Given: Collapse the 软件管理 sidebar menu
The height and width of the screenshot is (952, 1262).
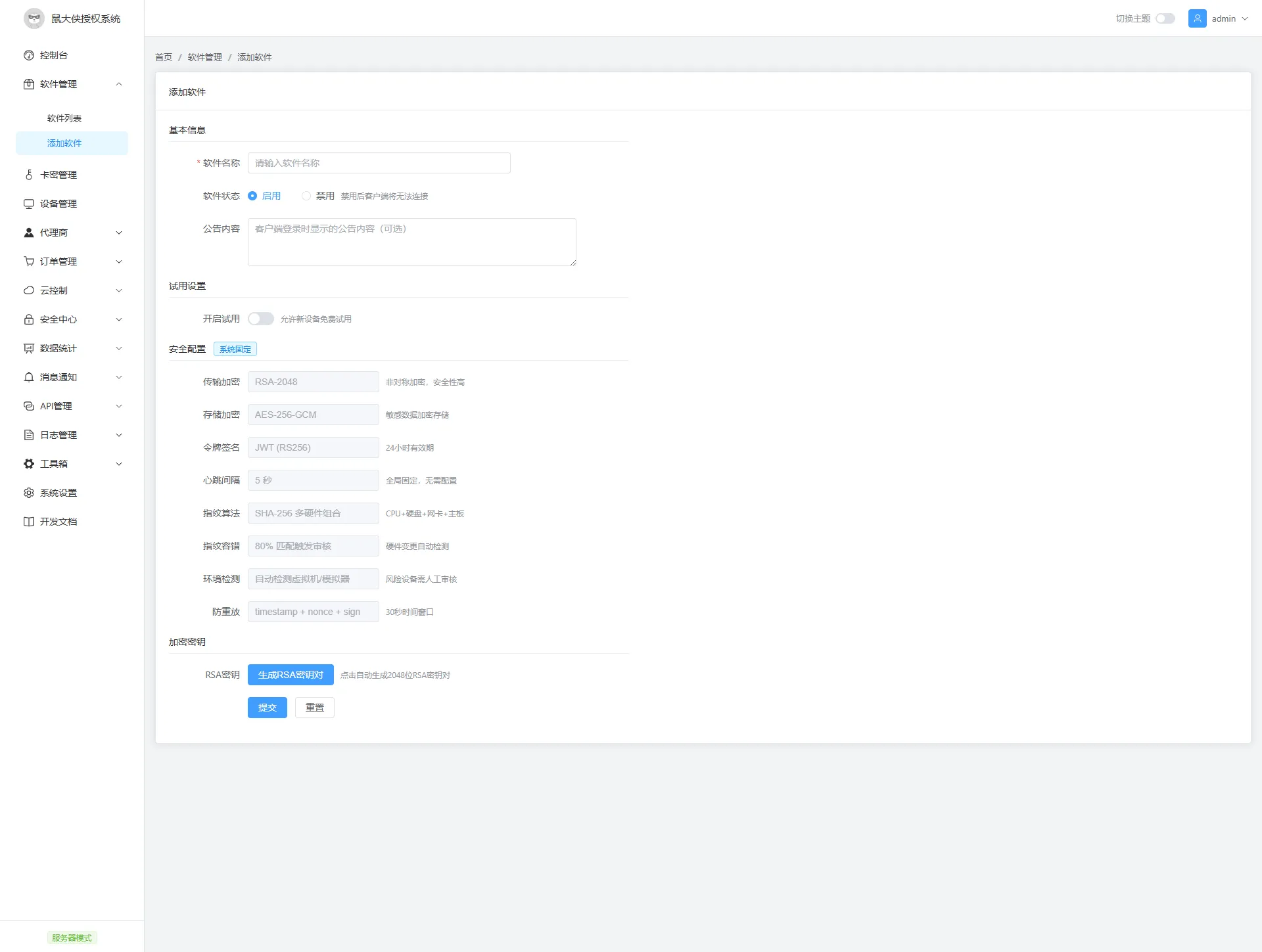Looking at the screenshot, I should pyautogui.click(x=119, y=84).
